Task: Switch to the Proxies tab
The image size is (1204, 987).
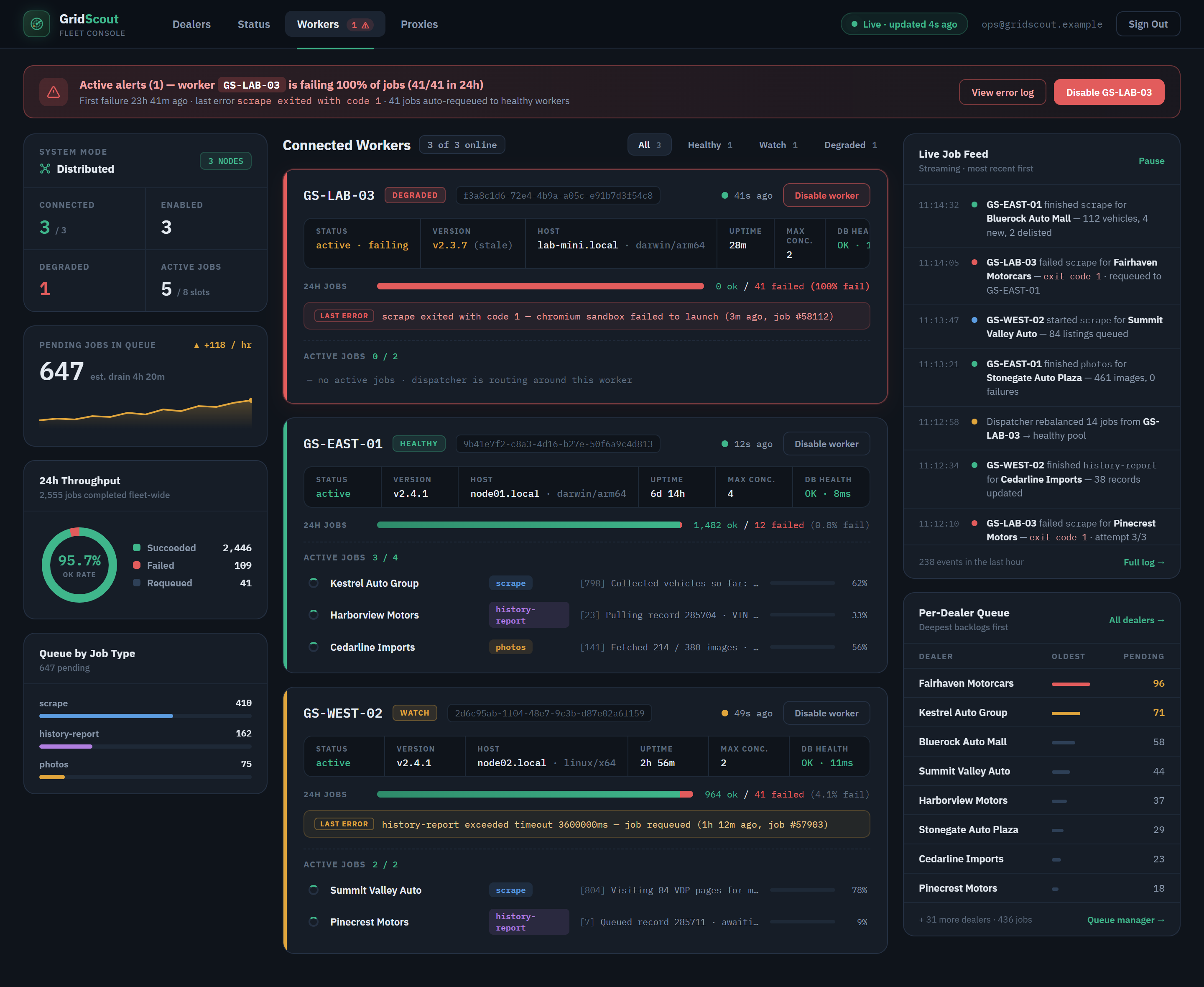Action: (419, 24)
